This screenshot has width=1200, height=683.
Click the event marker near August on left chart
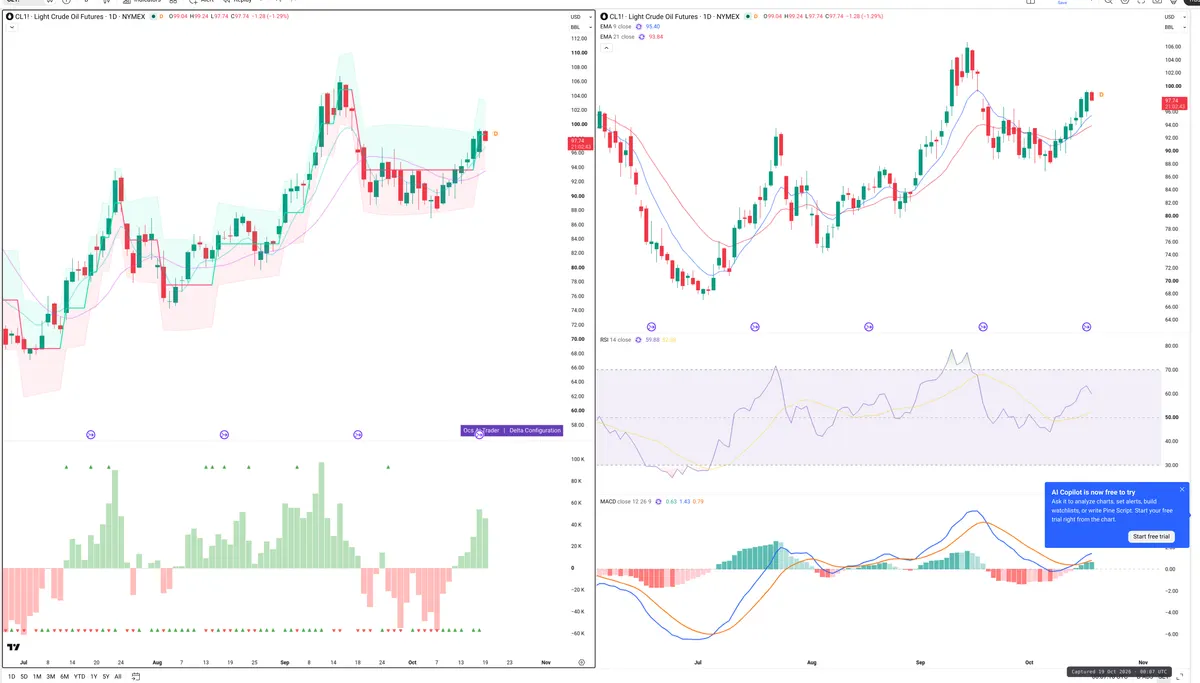[224, 434]
